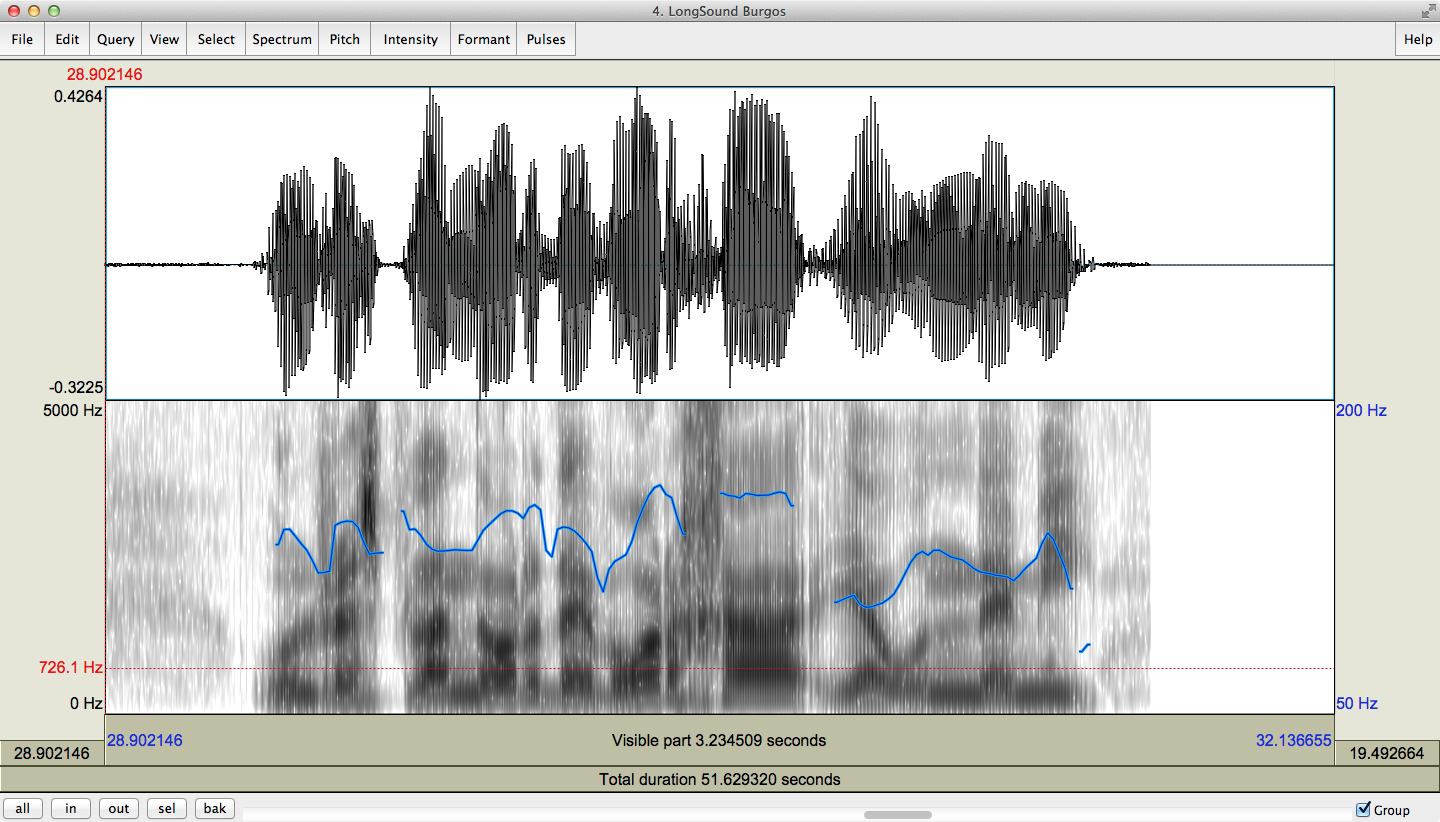Open the Formant menu
This screenshot has width=1440, height=822.
click(484, 39)
